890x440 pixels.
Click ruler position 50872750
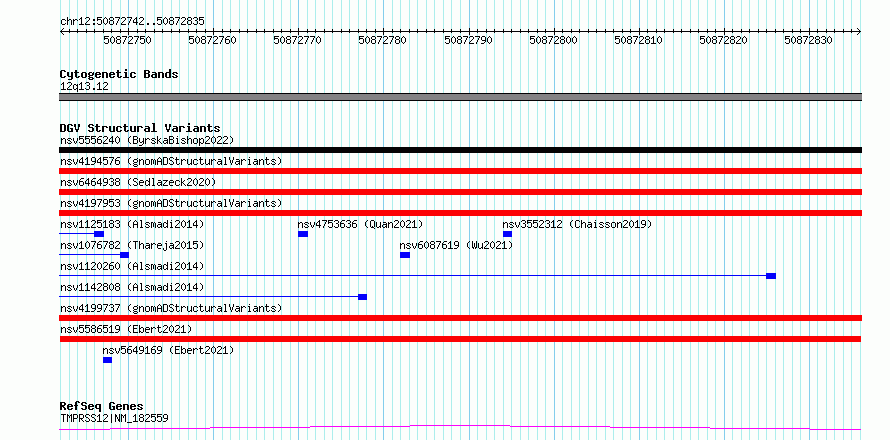point(127,40)
